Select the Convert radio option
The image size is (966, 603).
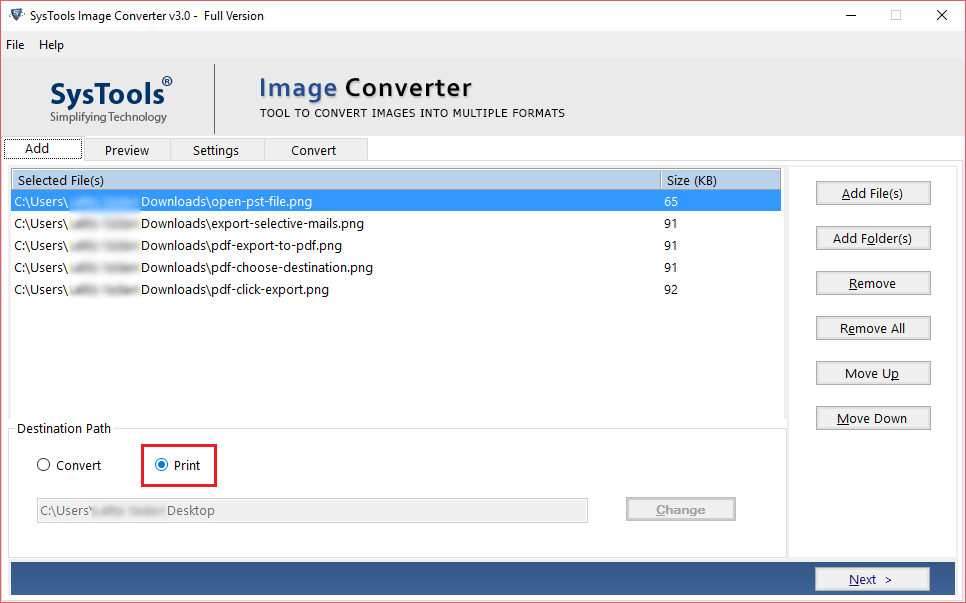pos(68,465)
